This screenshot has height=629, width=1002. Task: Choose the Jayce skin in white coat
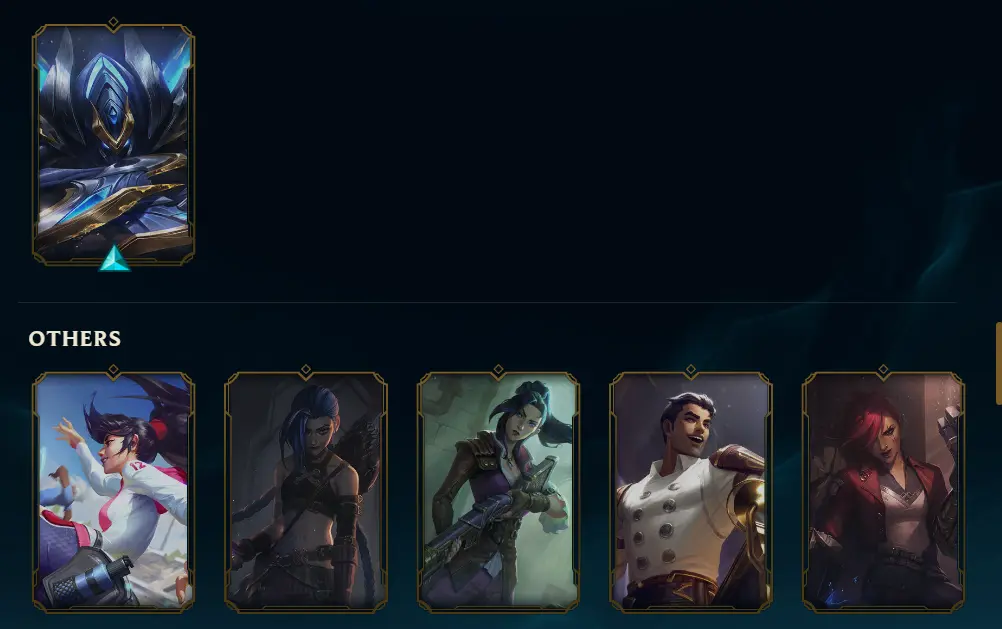(691, 492)
